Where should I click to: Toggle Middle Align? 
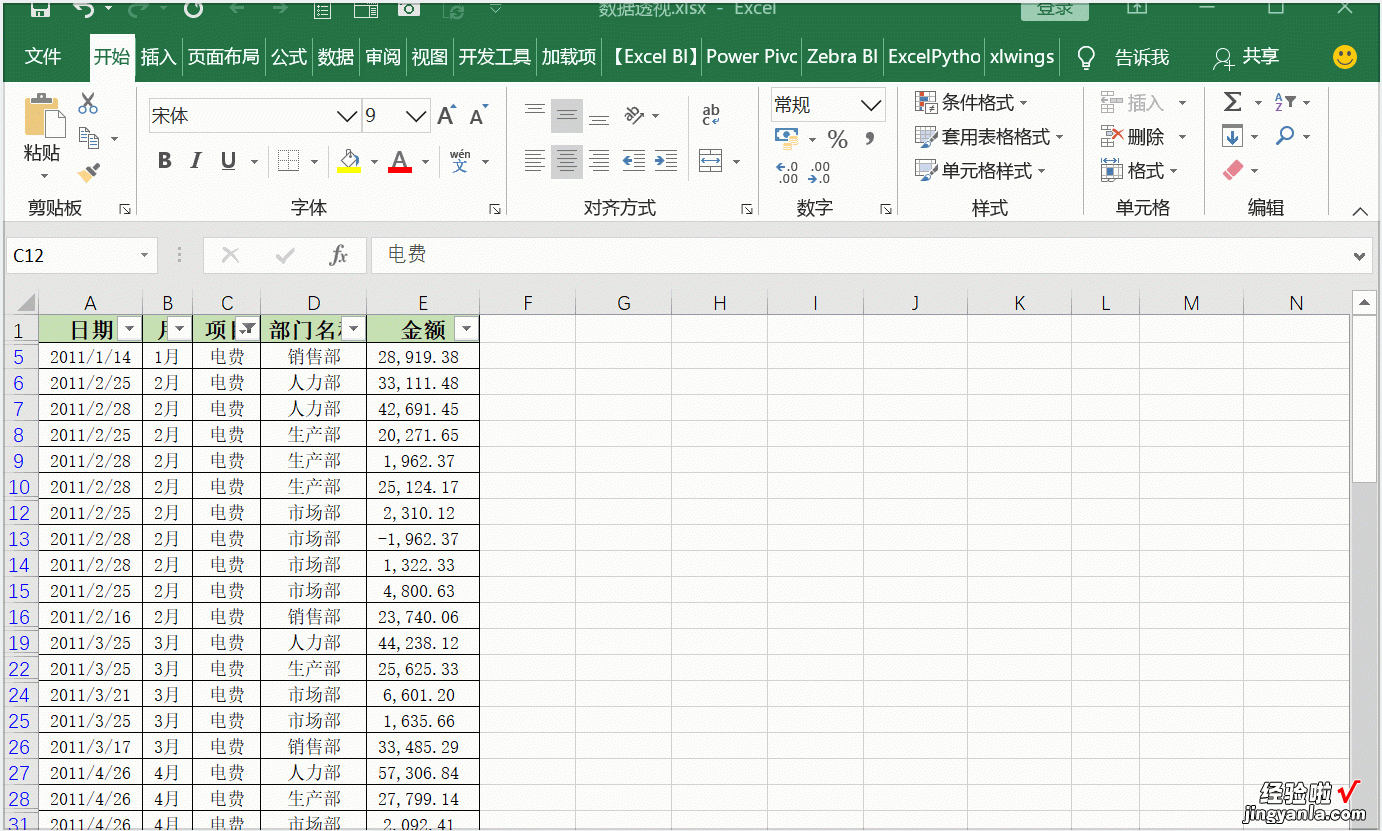pos(567,116)
